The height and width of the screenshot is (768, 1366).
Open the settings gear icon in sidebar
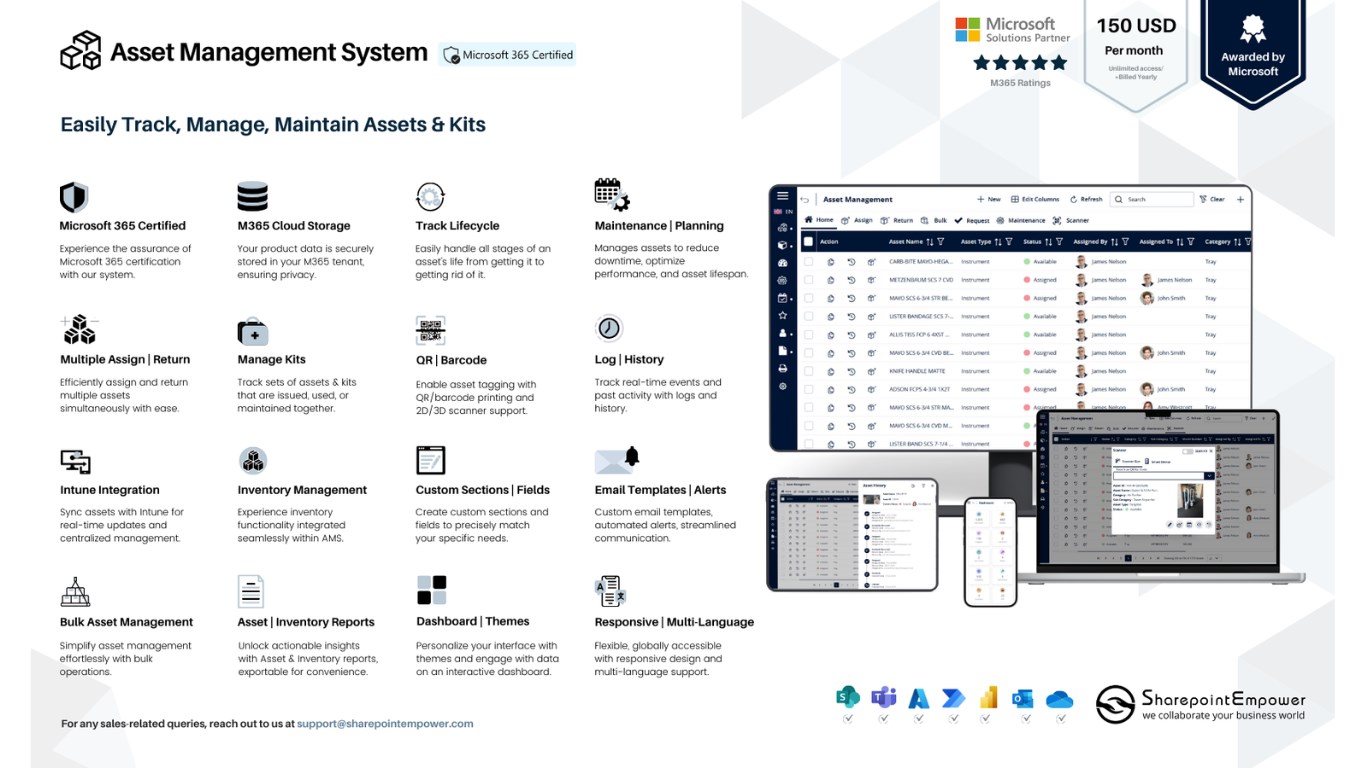[x=783, y=386]
